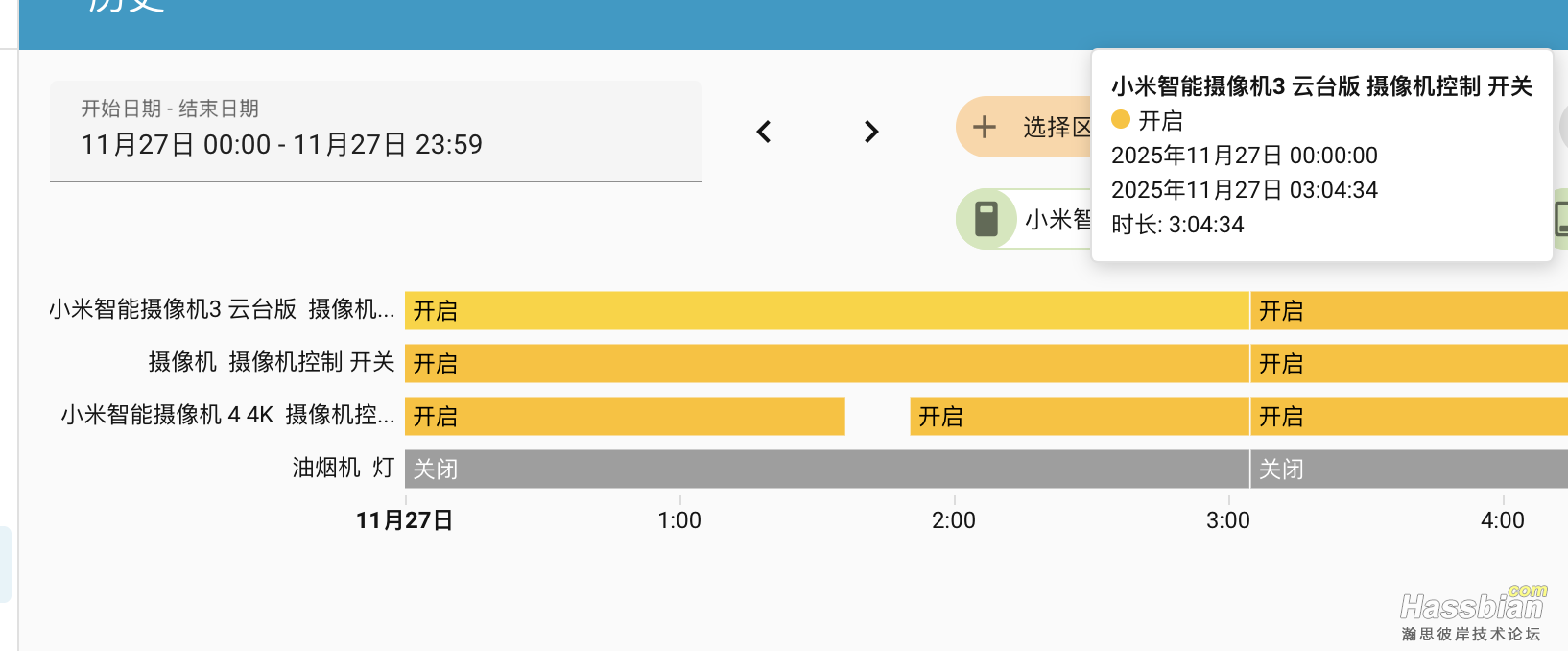Click the first 开启 bar of 小米智能摄像机3 云台版
1568x651 pixels.
(x=825, y=311)
